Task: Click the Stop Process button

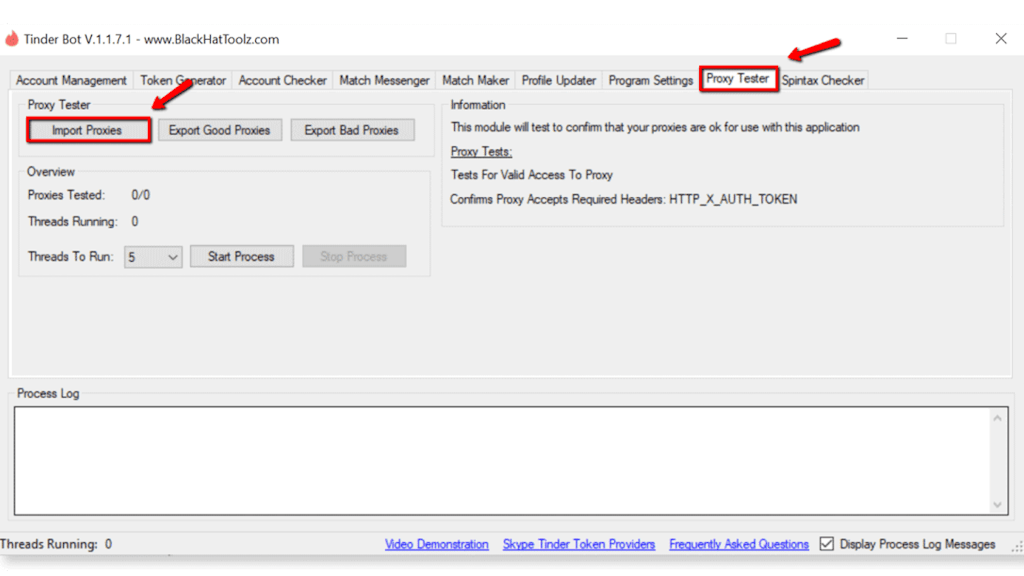Action: pos(354,257)
